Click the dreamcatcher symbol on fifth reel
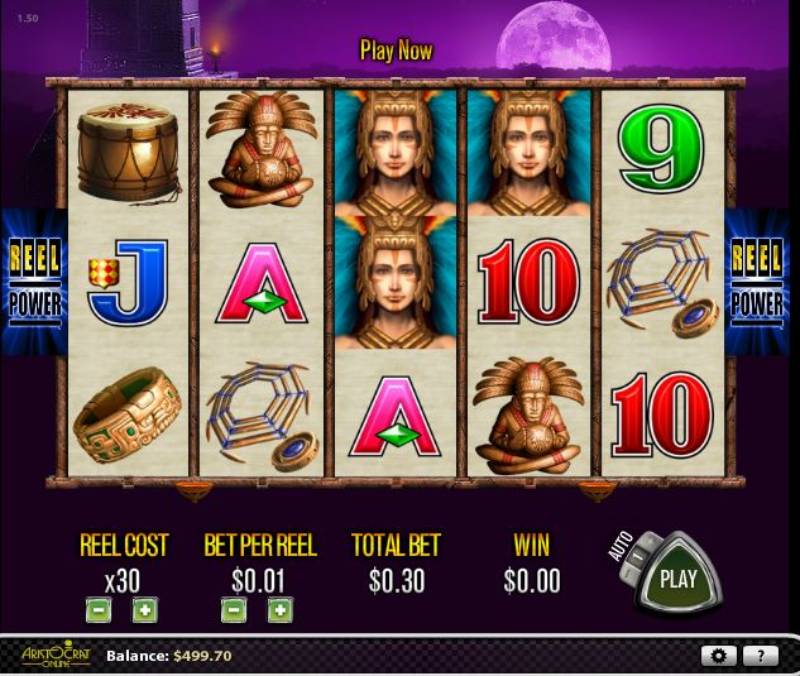This screenshot has height=676, width=800. [662, 284]
